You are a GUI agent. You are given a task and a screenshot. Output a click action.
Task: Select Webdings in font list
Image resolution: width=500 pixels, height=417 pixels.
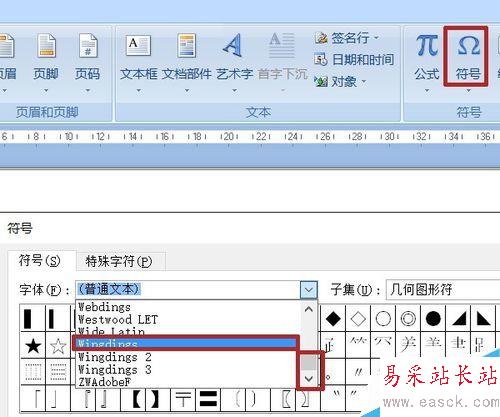coord(188,307)
